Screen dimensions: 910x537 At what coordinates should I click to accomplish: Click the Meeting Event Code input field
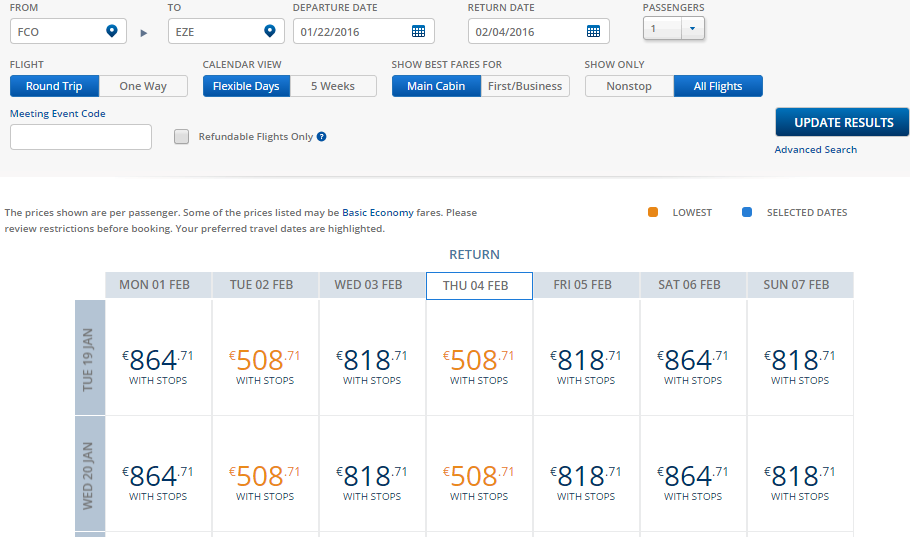click(81, 137)
